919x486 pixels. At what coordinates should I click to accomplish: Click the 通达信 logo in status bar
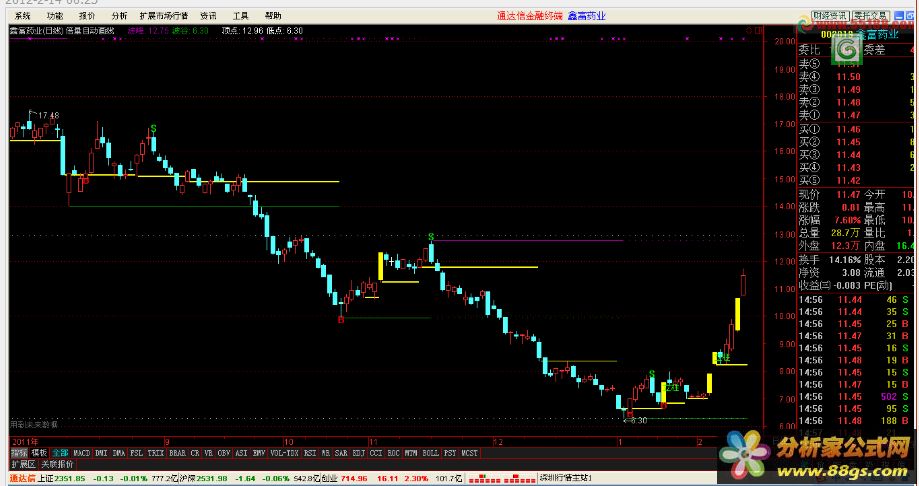point(22,478)
